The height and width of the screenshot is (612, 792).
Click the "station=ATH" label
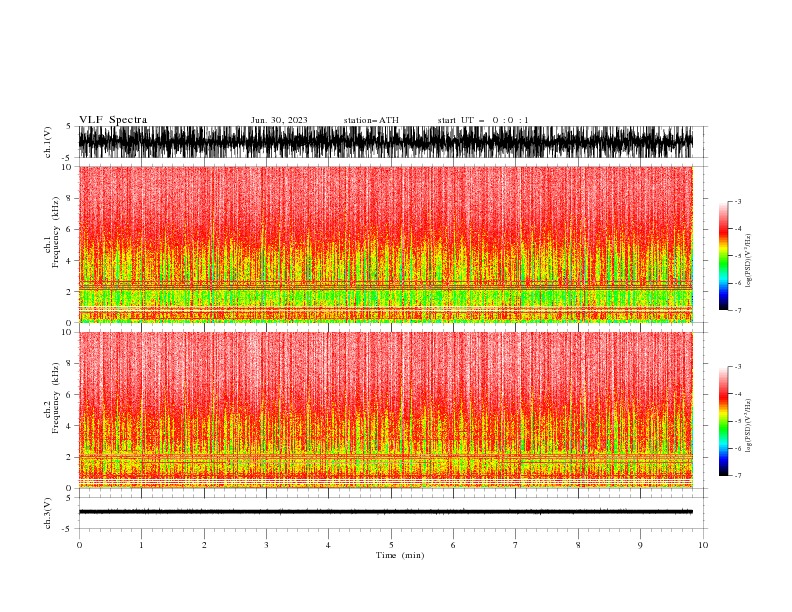click(x=371, y=120)
